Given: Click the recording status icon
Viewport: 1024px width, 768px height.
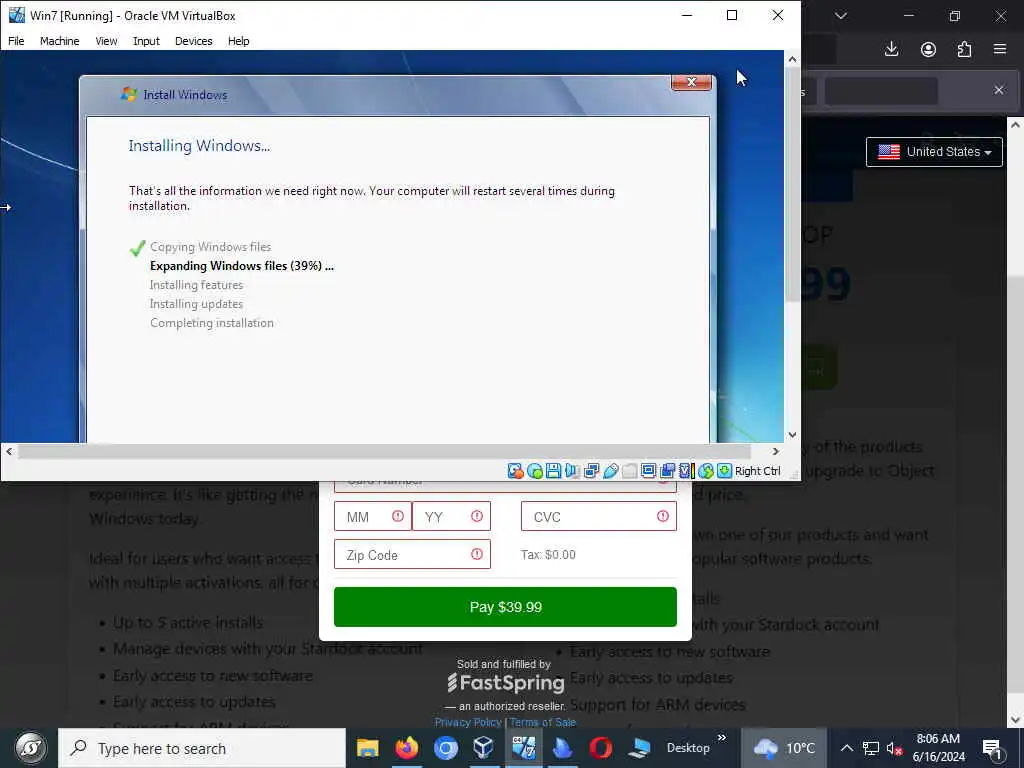Looking at the screenshot, I should (667, 471).
